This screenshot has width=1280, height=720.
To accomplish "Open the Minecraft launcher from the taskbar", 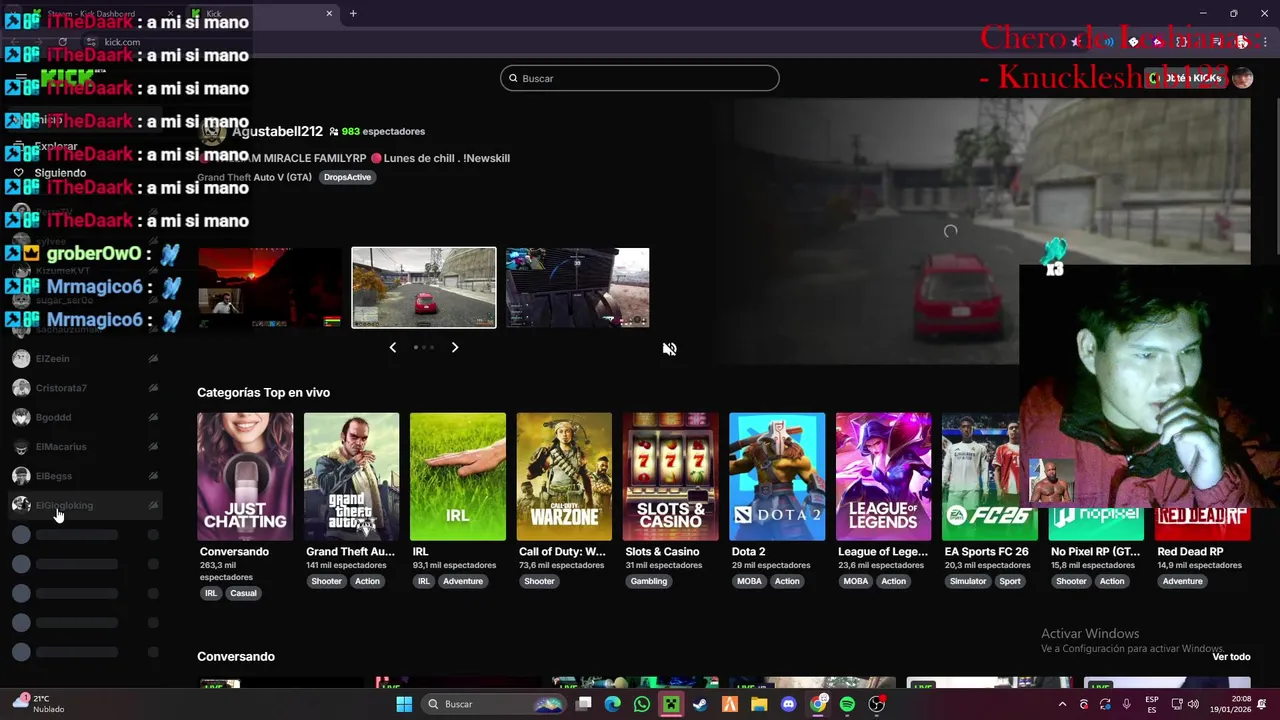I will (671, 704).
